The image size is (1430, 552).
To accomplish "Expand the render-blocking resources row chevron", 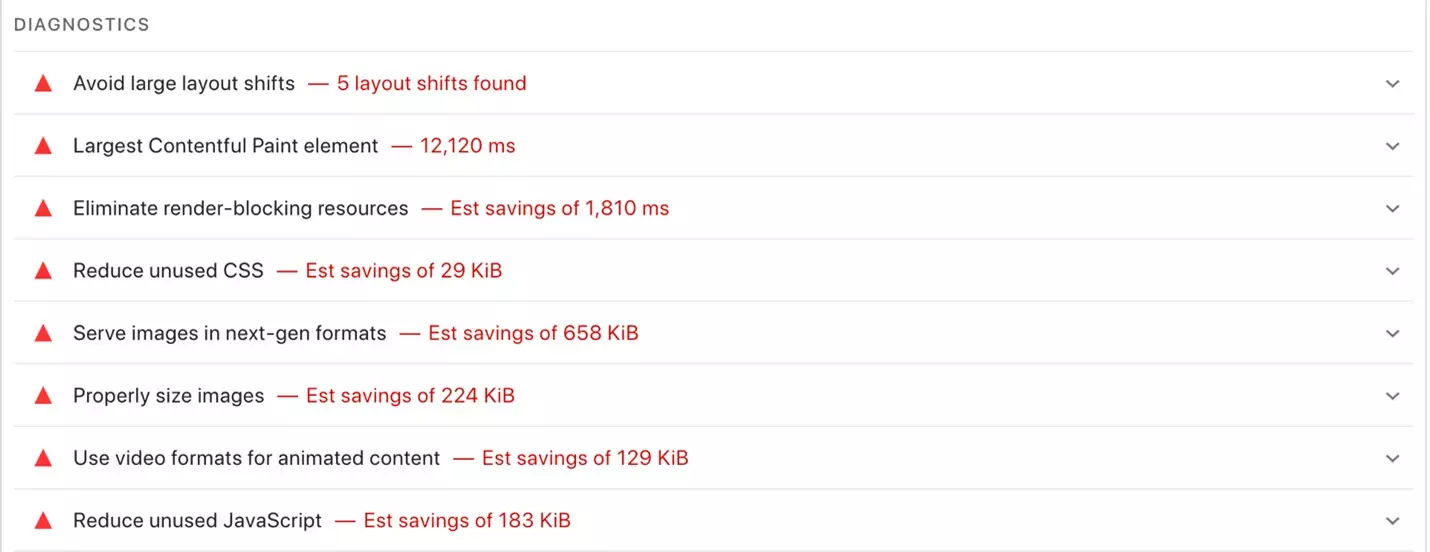I will point(1393,209).
